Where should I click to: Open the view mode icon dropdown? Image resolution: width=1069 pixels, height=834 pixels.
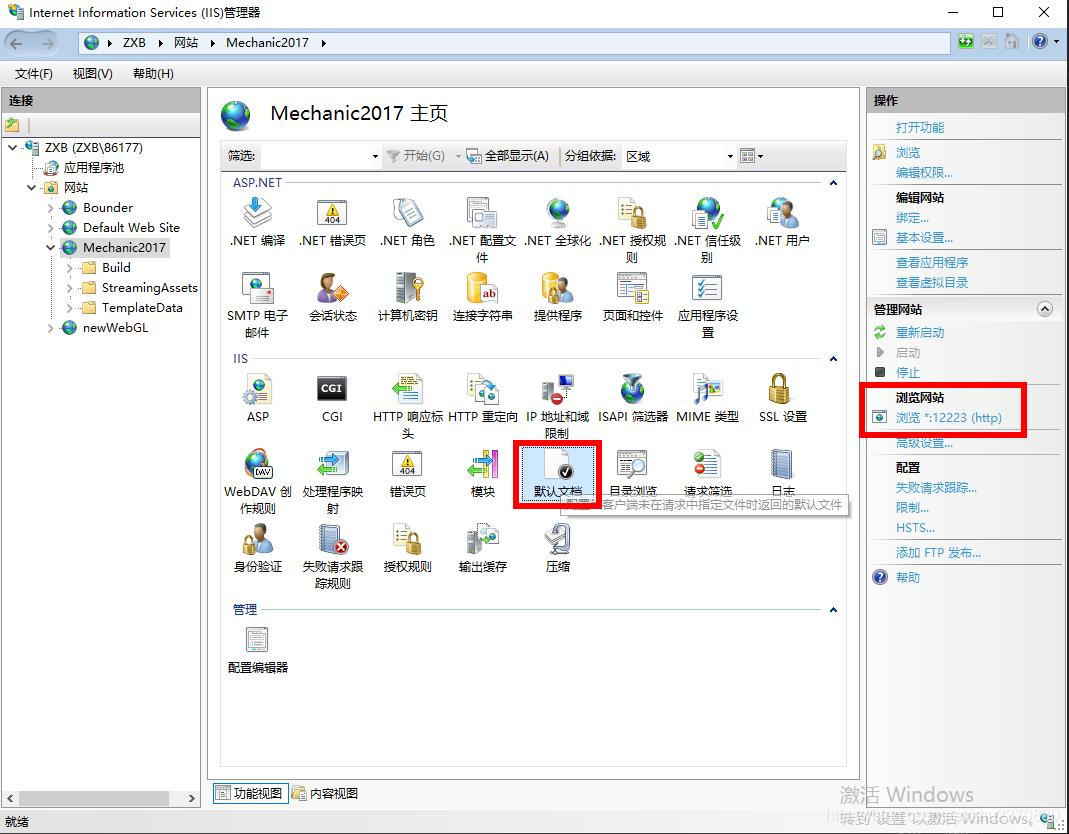751,156
